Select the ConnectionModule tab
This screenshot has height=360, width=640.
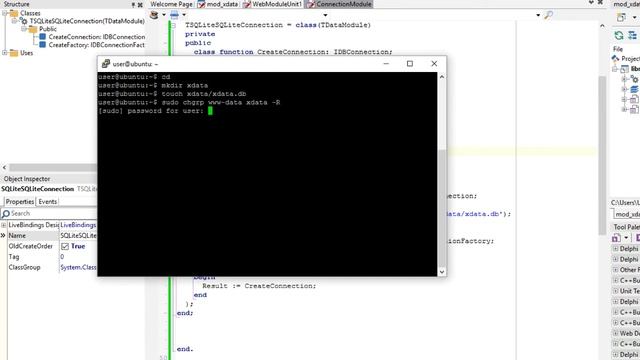pos(339,4)
